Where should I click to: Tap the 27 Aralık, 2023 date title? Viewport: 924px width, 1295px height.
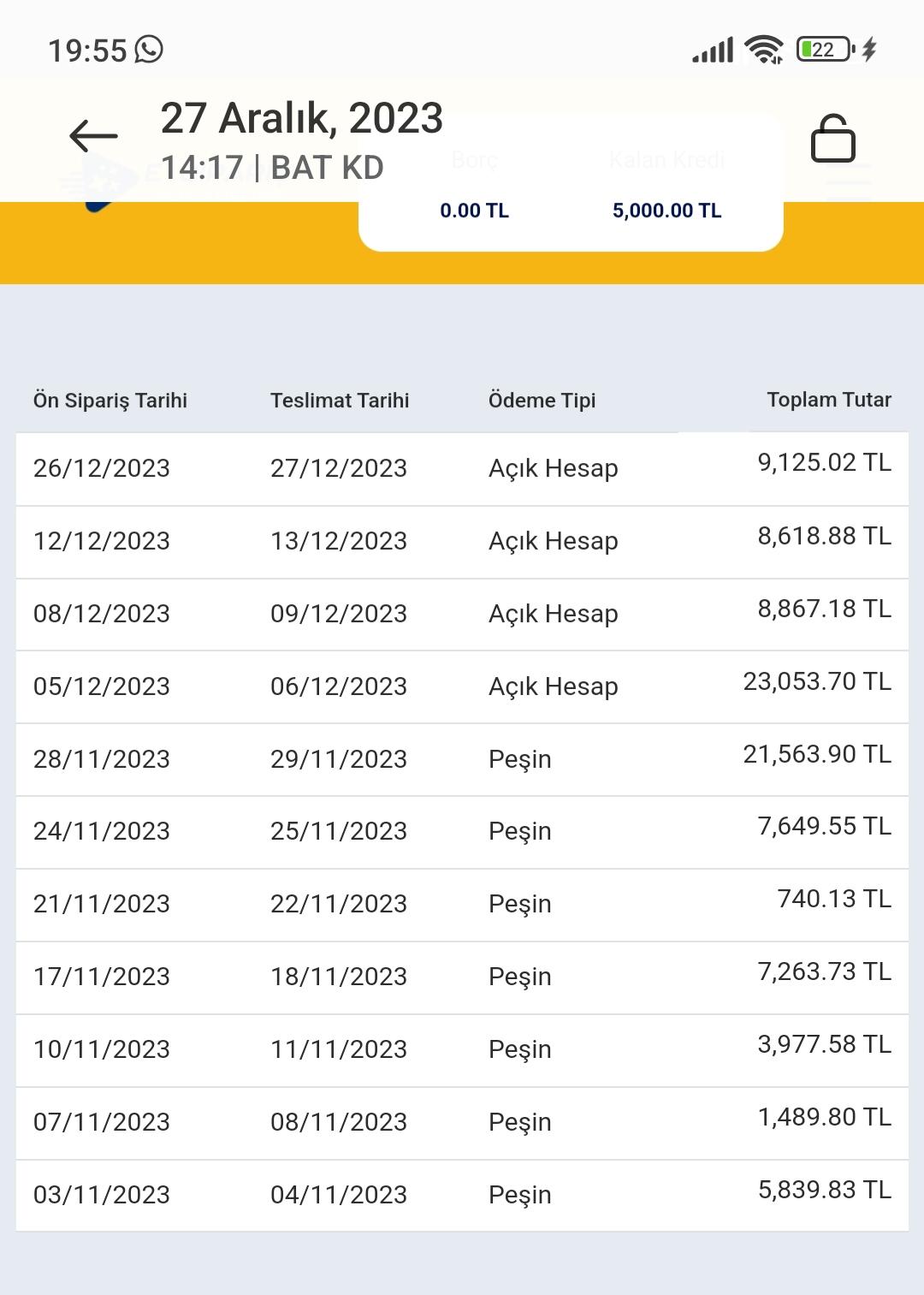[301, 118]
